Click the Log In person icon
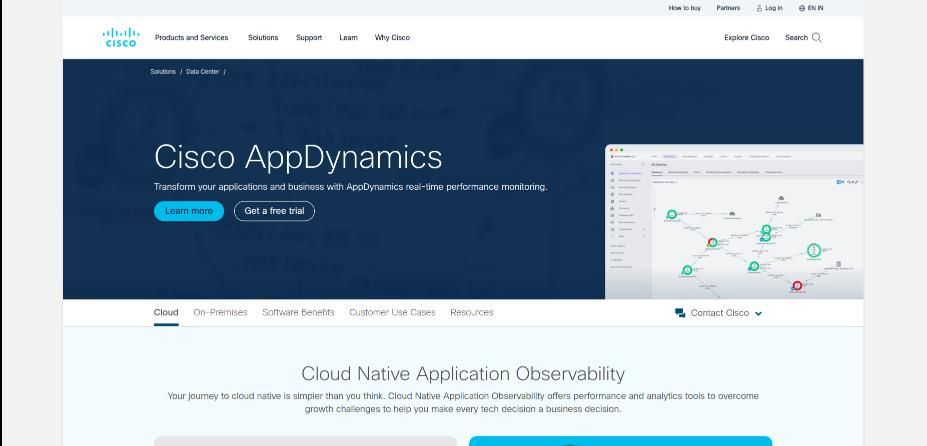Viewport: 927px width, 446px height. coord(759,8)
